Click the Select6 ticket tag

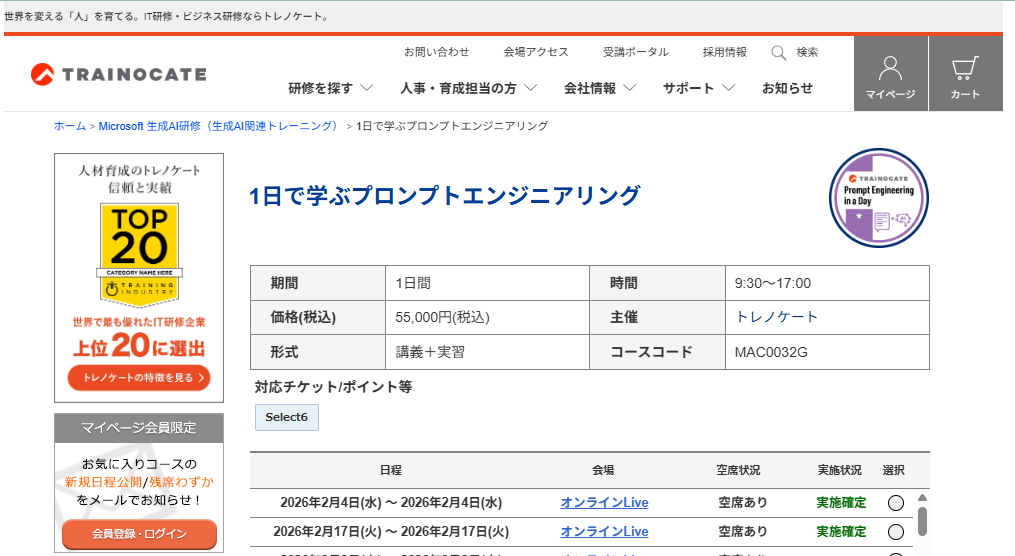287,417
